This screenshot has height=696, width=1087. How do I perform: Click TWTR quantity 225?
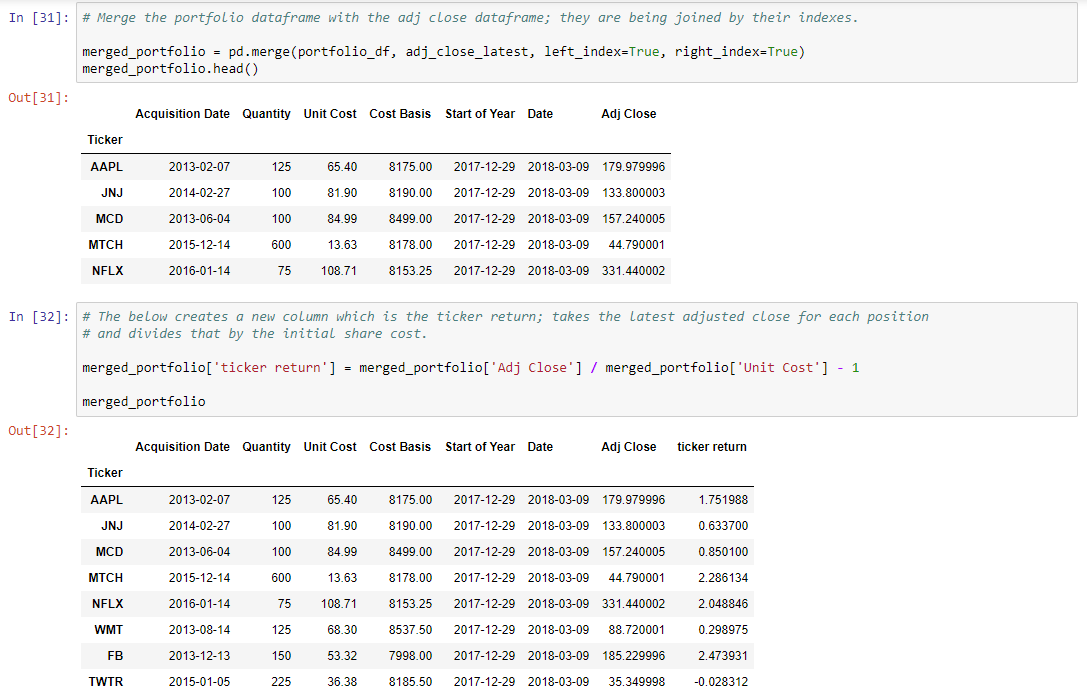pyautogui.click(x=281, y=682)
